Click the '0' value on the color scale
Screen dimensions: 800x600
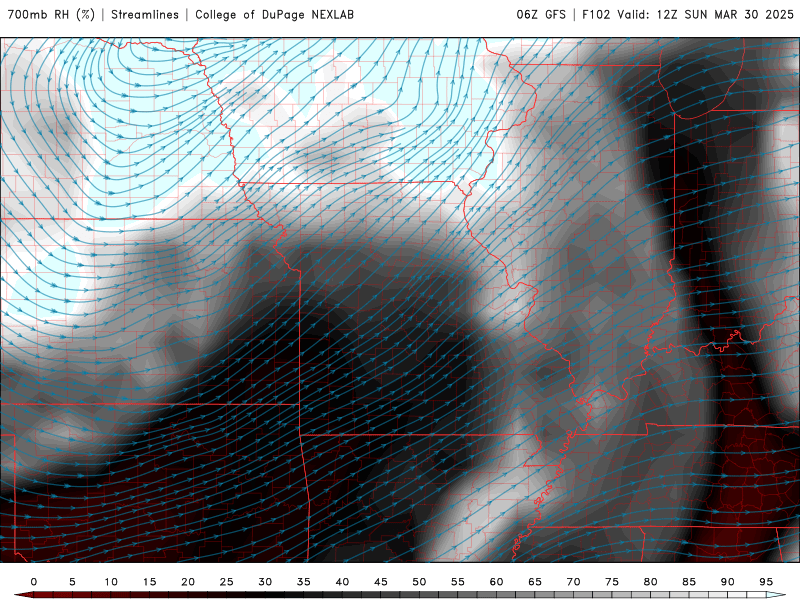click(34, 582)
